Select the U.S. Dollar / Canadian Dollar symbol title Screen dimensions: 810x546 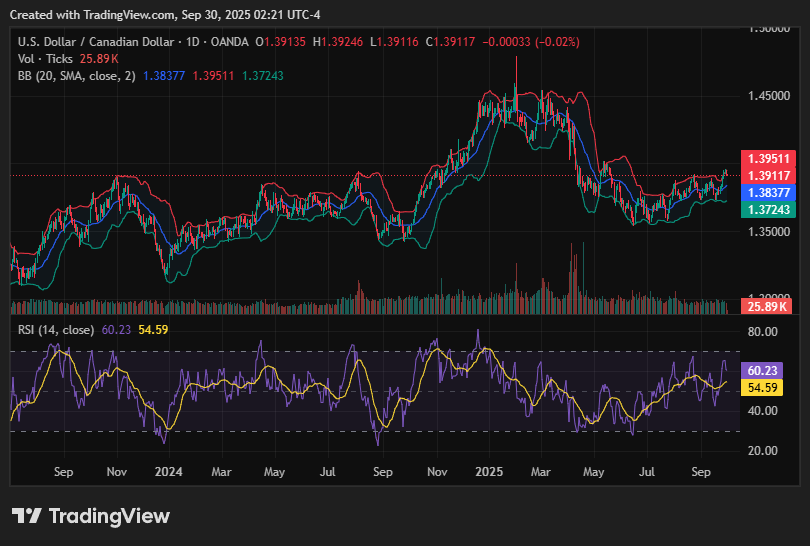[x=96, y=42]
